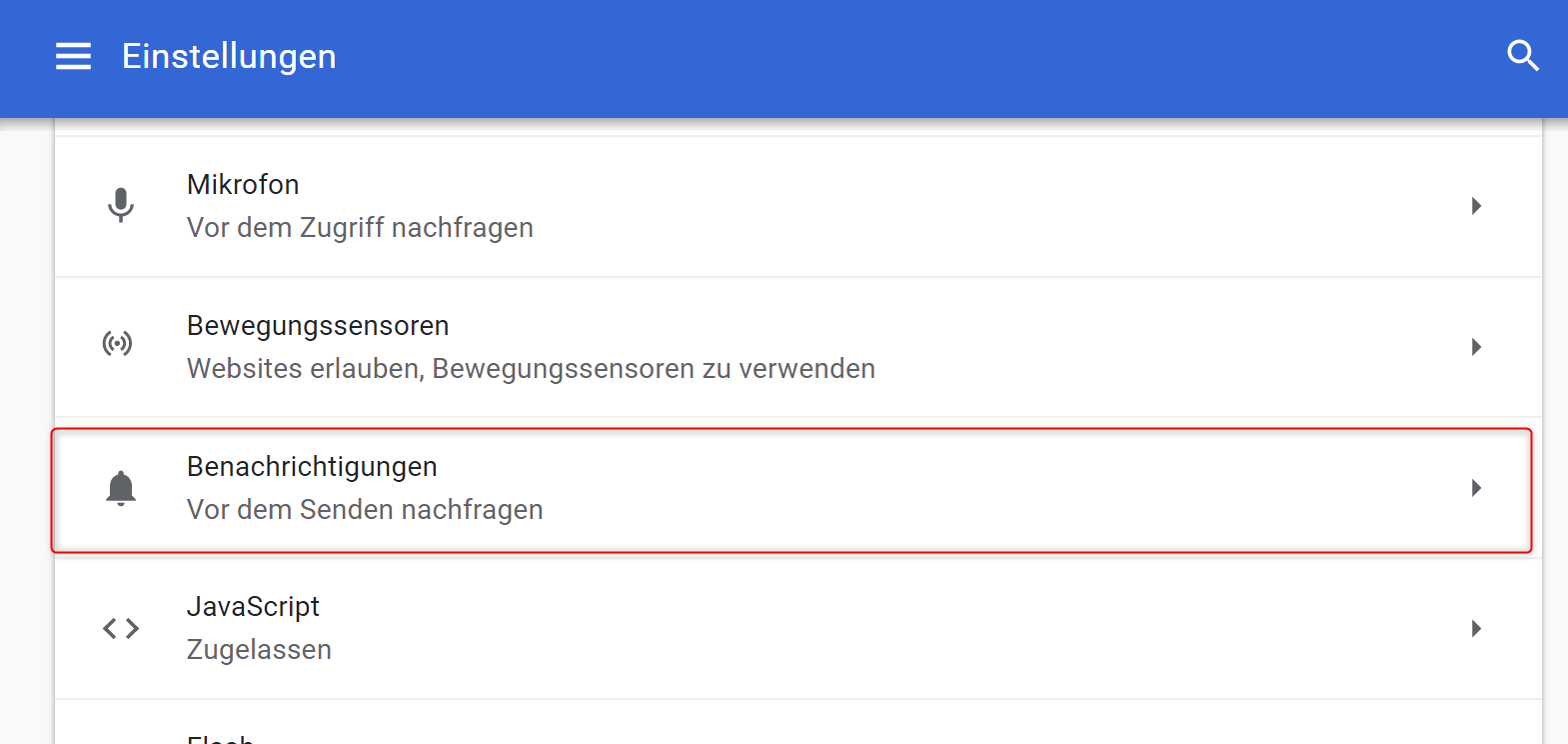
Task: Expand the JavaScript row arrow
Action: point(1476,629)
